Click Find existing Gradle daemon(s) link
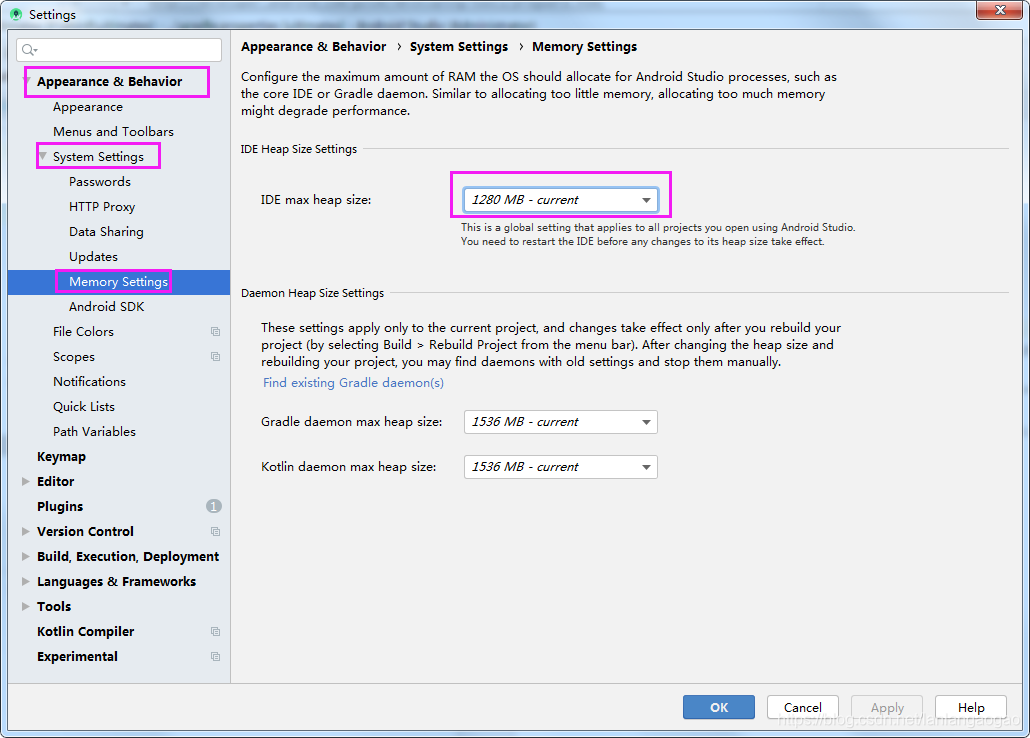Viewport: 1030px width, 738px height. (x=353, y=382)
